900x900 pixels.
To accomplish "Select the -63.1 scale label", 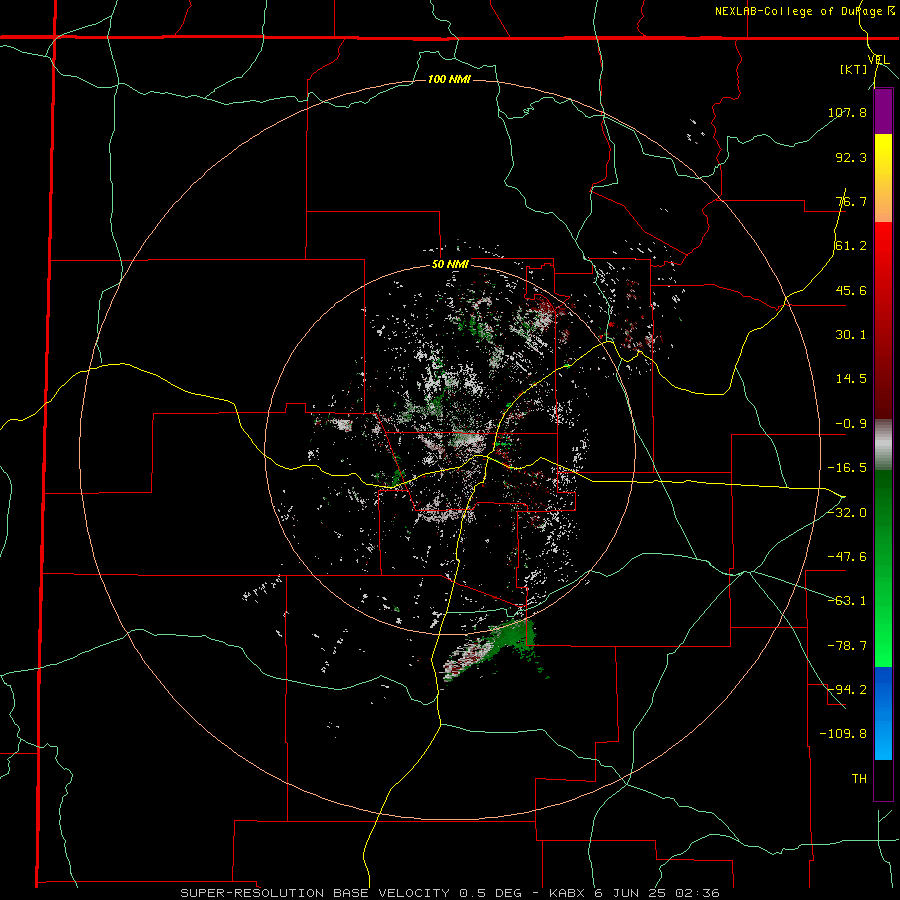I will pos(847,601).
